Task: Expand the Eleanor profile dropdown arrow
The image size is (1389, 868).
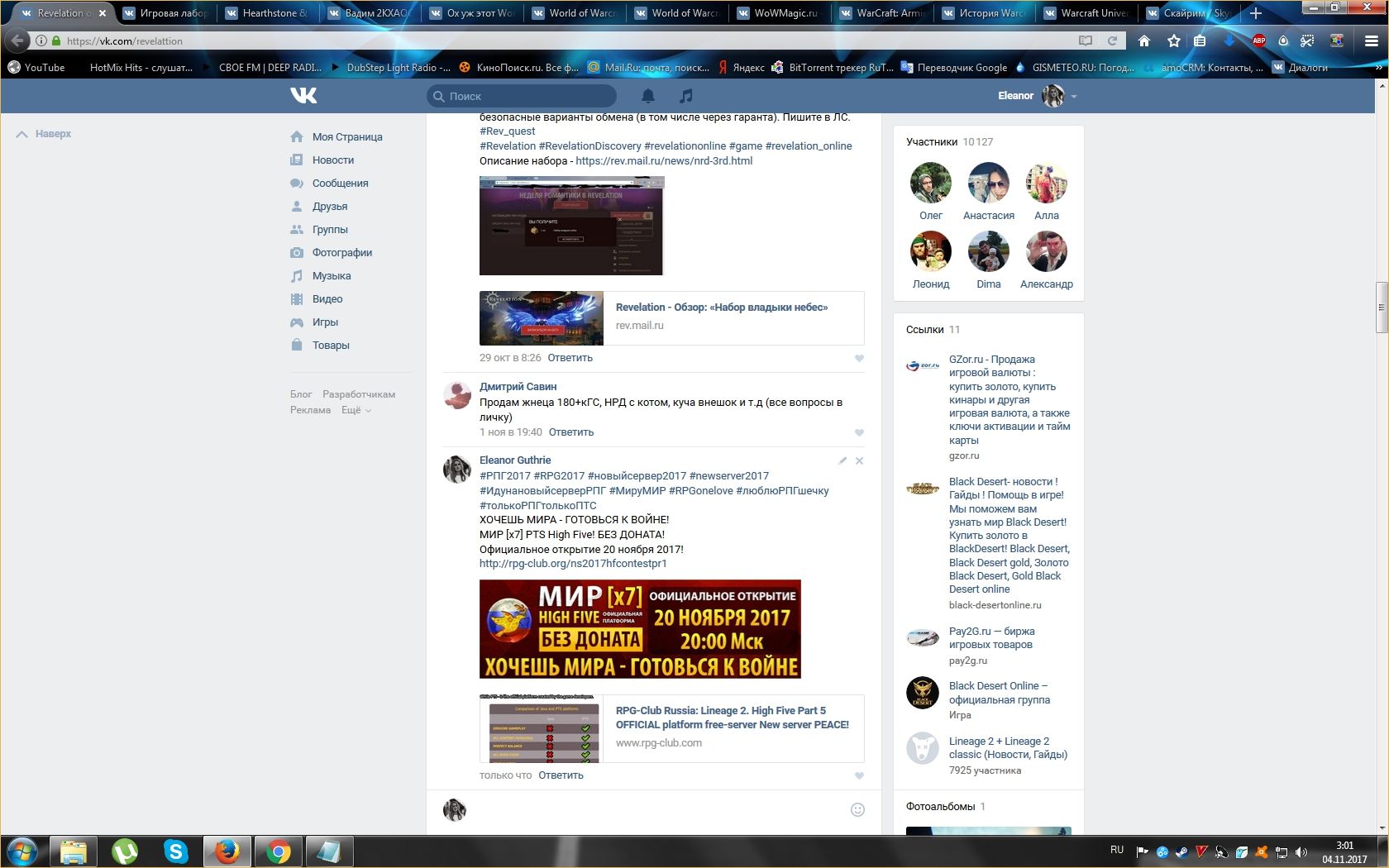Action: pos(1074,97)
